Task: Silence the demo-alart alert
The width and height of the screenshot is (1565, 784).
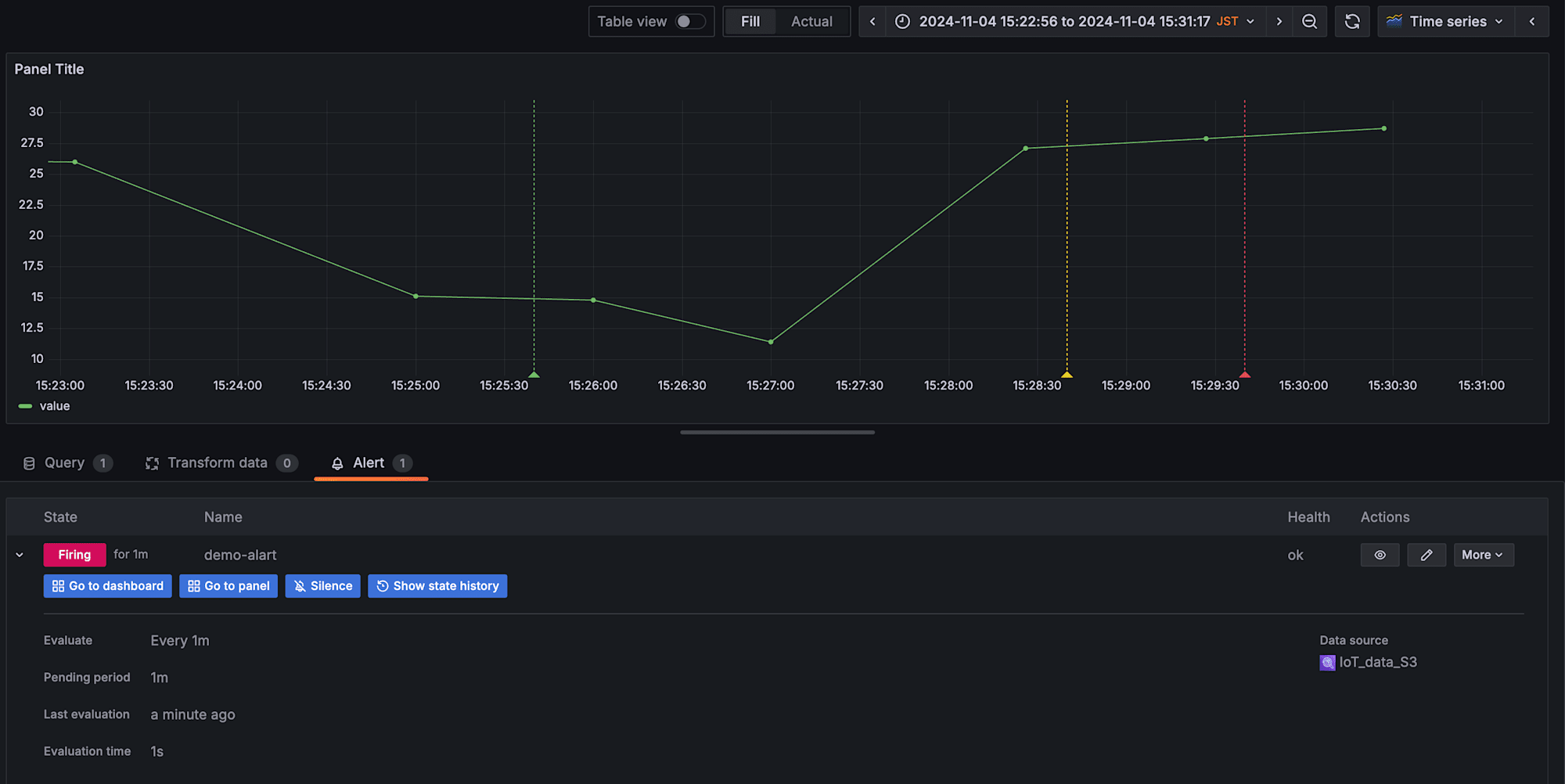Action: click(322, 586)
